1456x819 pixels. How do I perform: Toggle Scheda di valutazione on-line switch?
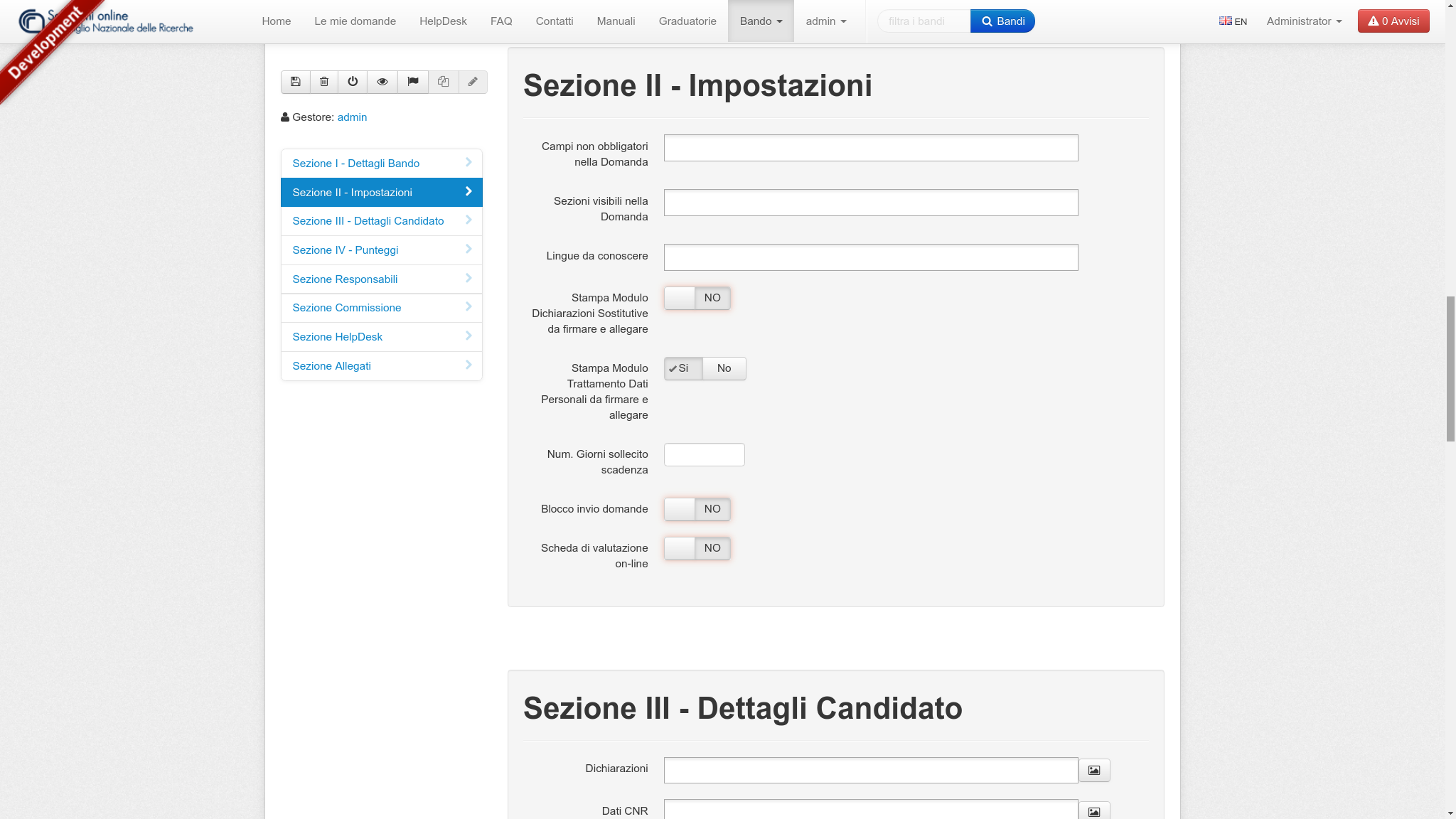(x=697, y=548)
